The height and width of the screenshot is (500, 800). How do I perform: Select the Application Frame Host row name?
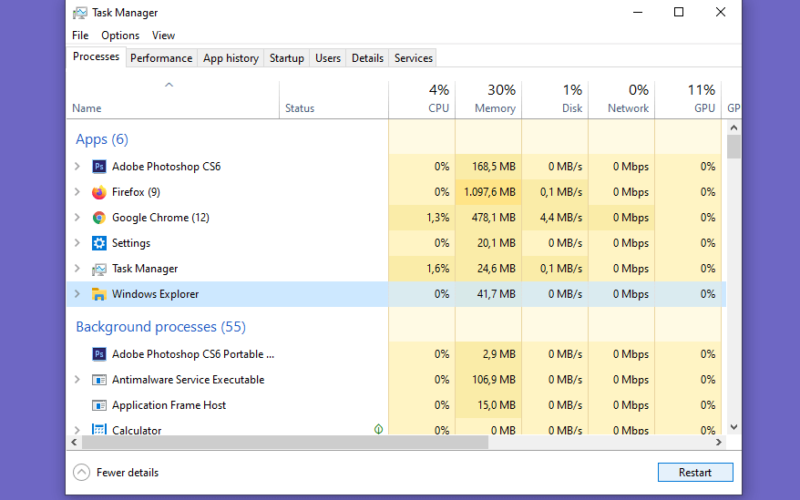pyautogui.click(x=169, y=405)
